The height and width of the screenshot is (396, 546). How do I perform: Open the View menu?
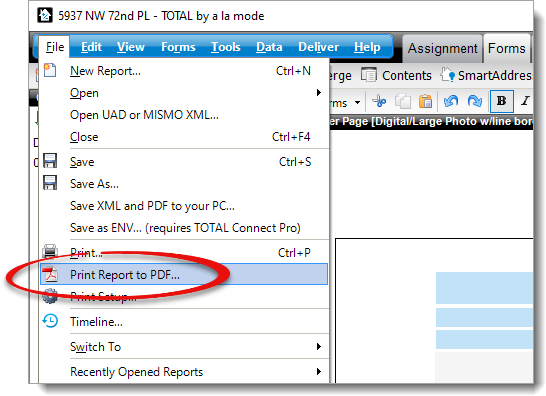[131, 47]
